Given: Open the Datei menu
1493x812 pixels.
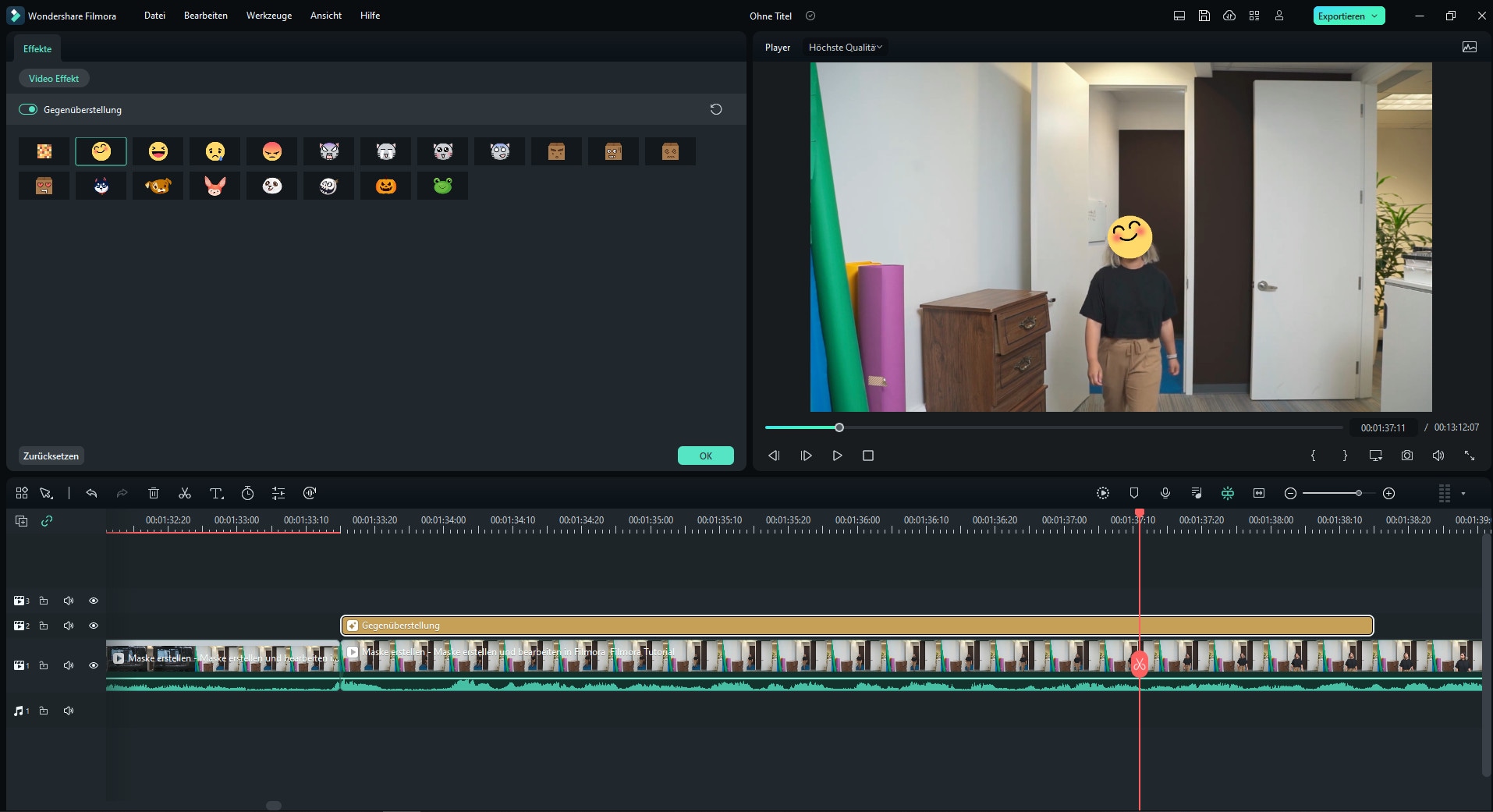Looking at the screenshot, I should 154,16.
